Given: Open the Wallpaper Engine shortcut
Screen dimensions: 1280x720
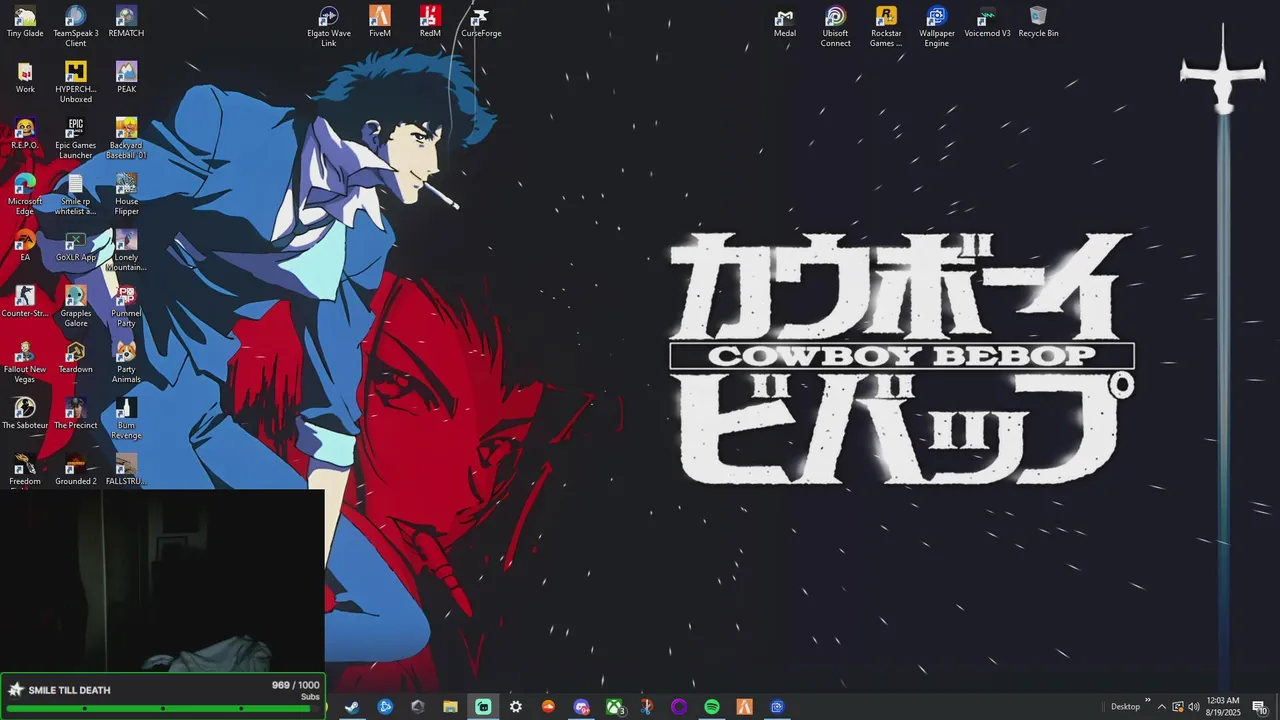Looking at the screenshot, I should 937,26.
